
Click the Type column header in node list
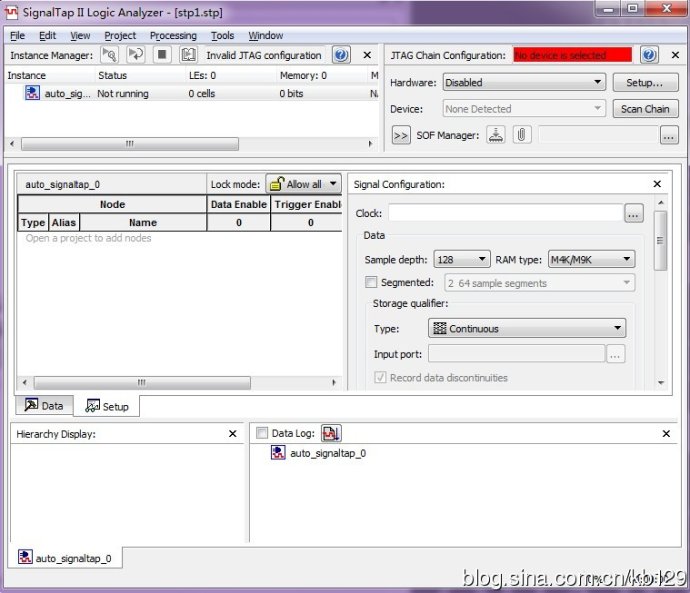33,223
